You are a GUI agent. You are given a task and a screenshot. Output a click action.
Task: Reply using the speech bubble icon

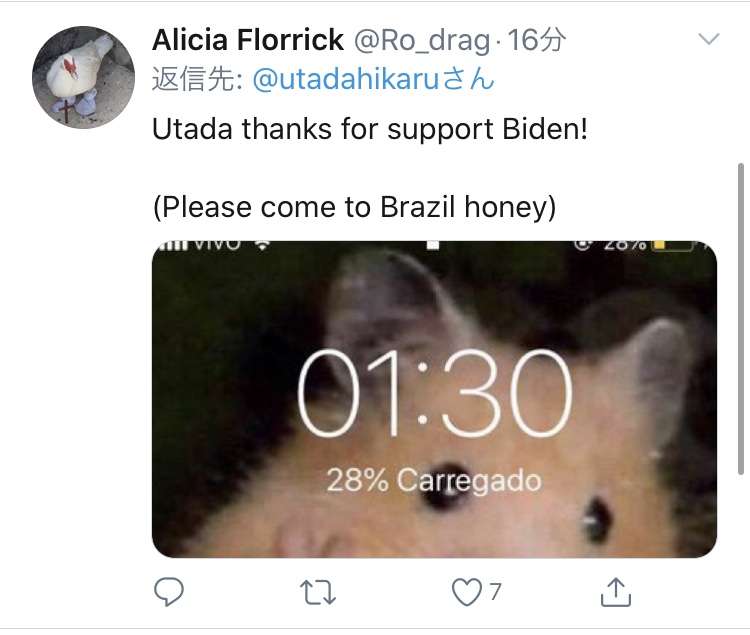(169, 592)
